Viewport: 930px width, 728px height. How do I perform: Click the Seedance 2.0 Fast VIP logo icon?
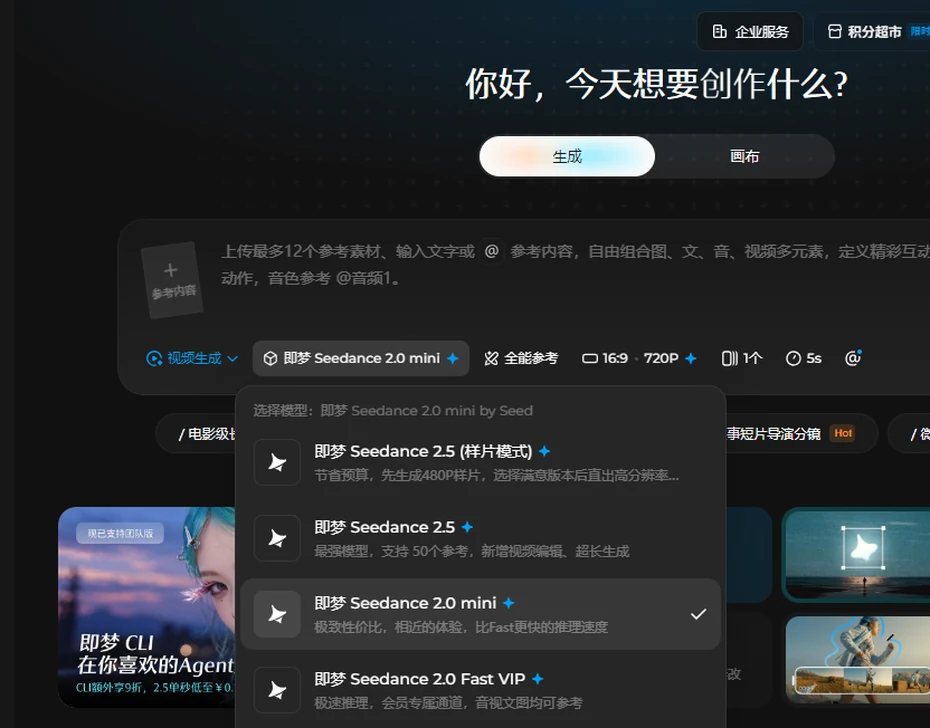(277, 690)
